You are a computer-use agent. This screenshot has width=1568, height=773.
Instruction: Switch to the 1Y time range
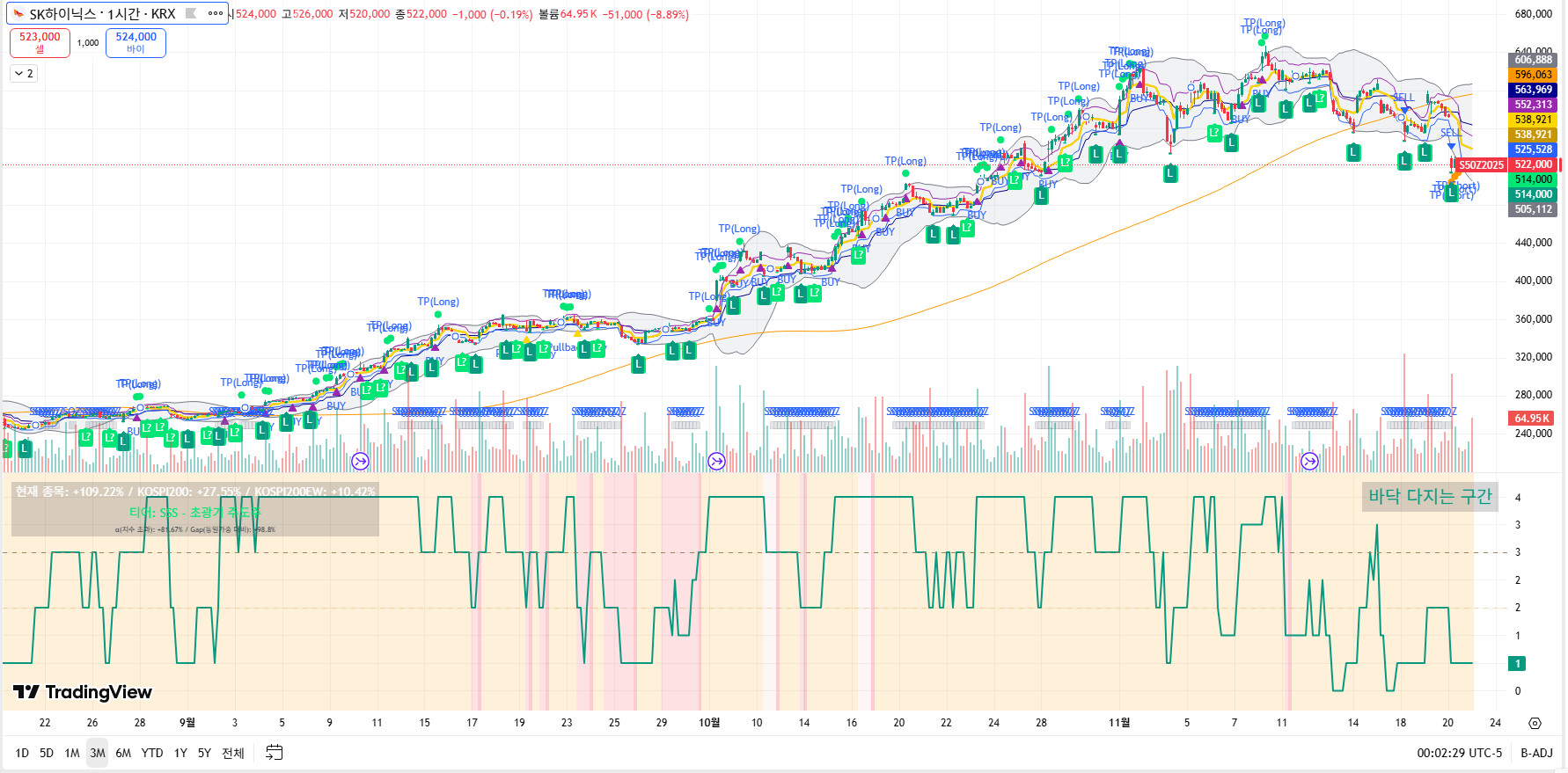(x=180, y=753)
